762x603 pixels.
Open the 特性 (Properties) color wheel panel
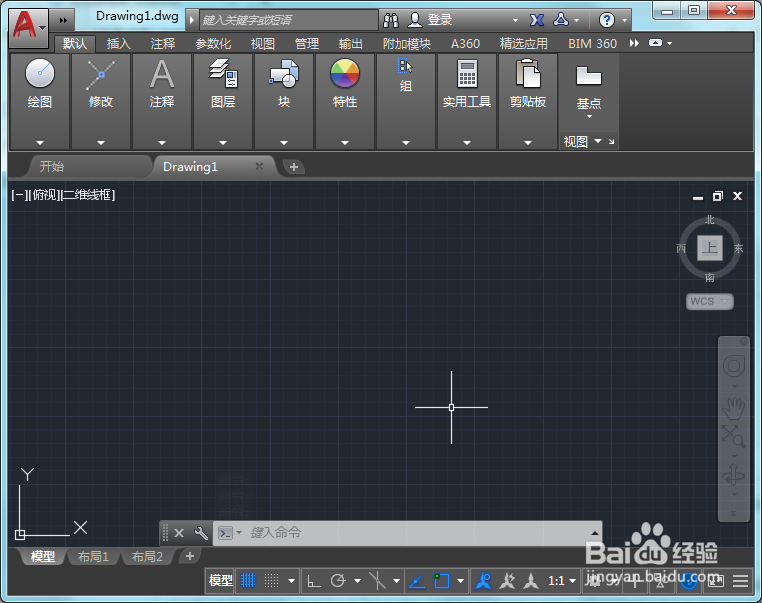pyautogui.click(x=345, y=83)
